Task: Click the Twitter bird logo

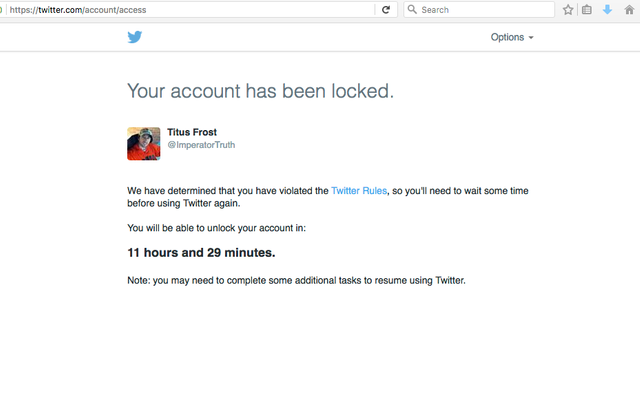Action: pos(135,37)
